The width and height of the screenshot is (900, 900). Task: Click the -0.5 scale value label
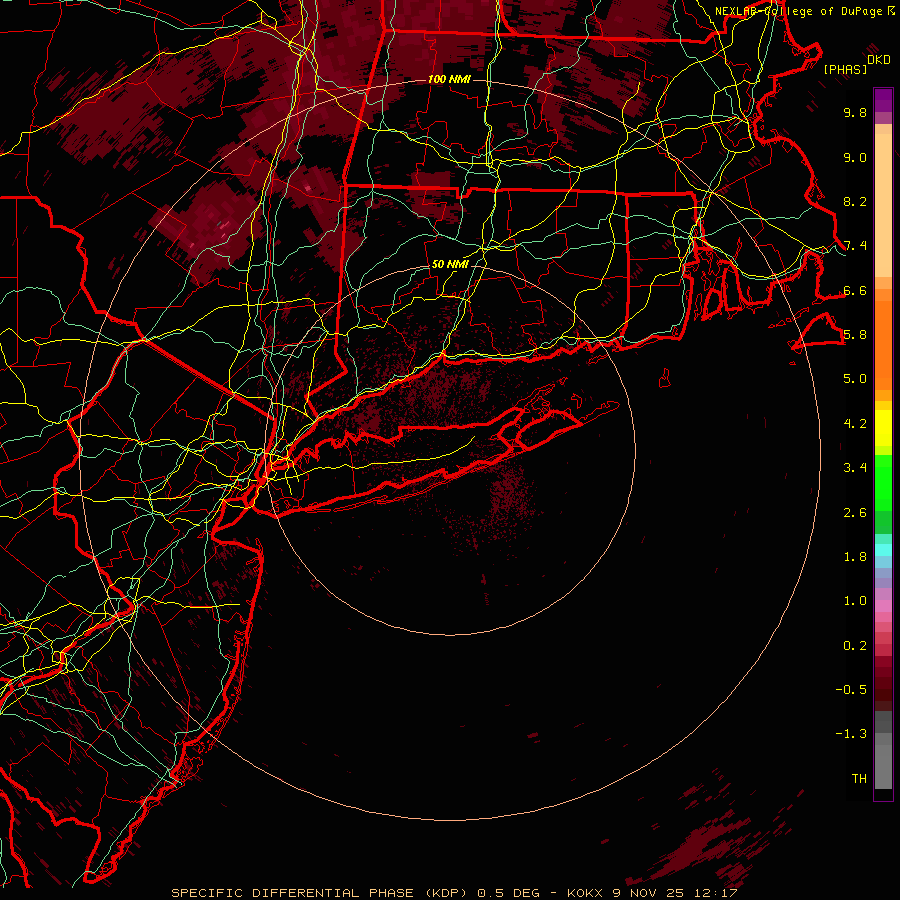click(851, 690)
